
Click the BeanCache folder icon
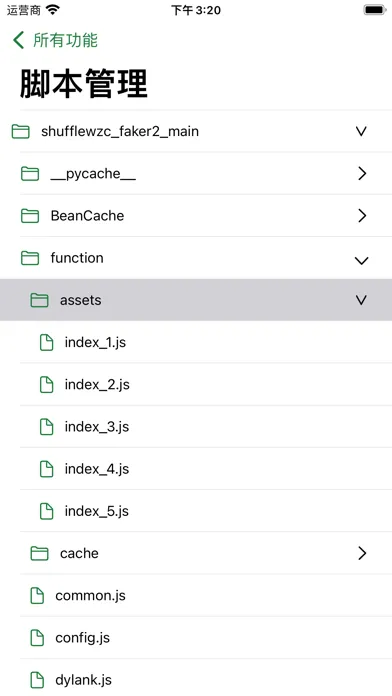pyautogui.click(x=30, y=216)
